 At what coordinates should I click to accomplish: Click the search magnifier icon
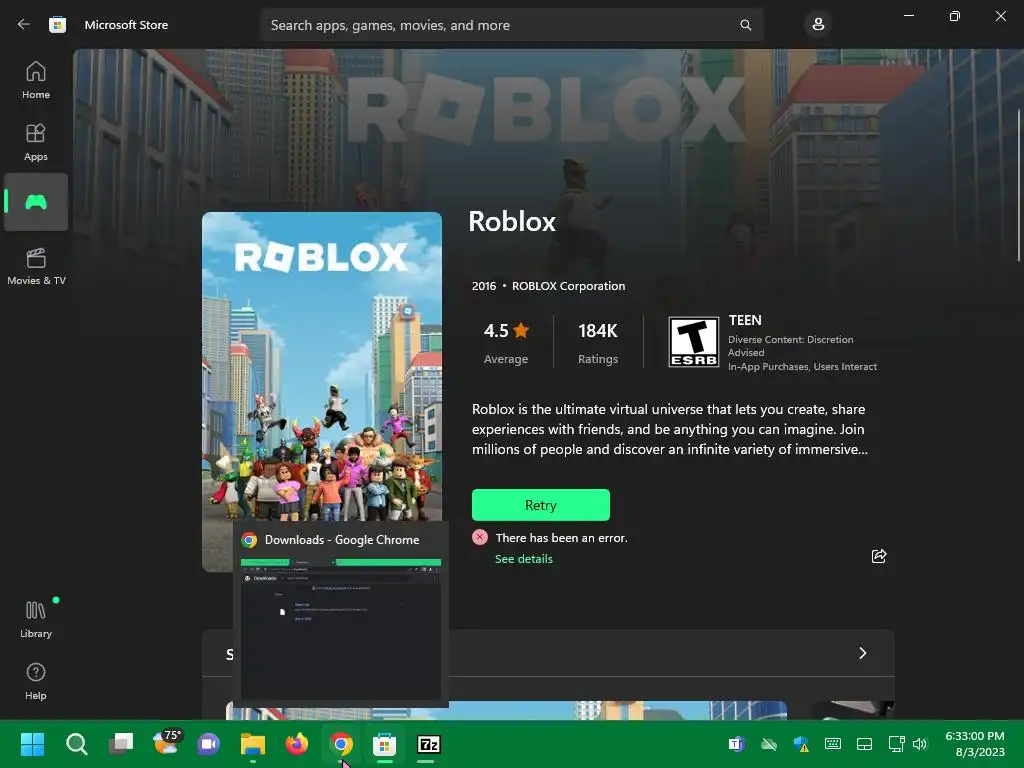[x=745, y=25]
